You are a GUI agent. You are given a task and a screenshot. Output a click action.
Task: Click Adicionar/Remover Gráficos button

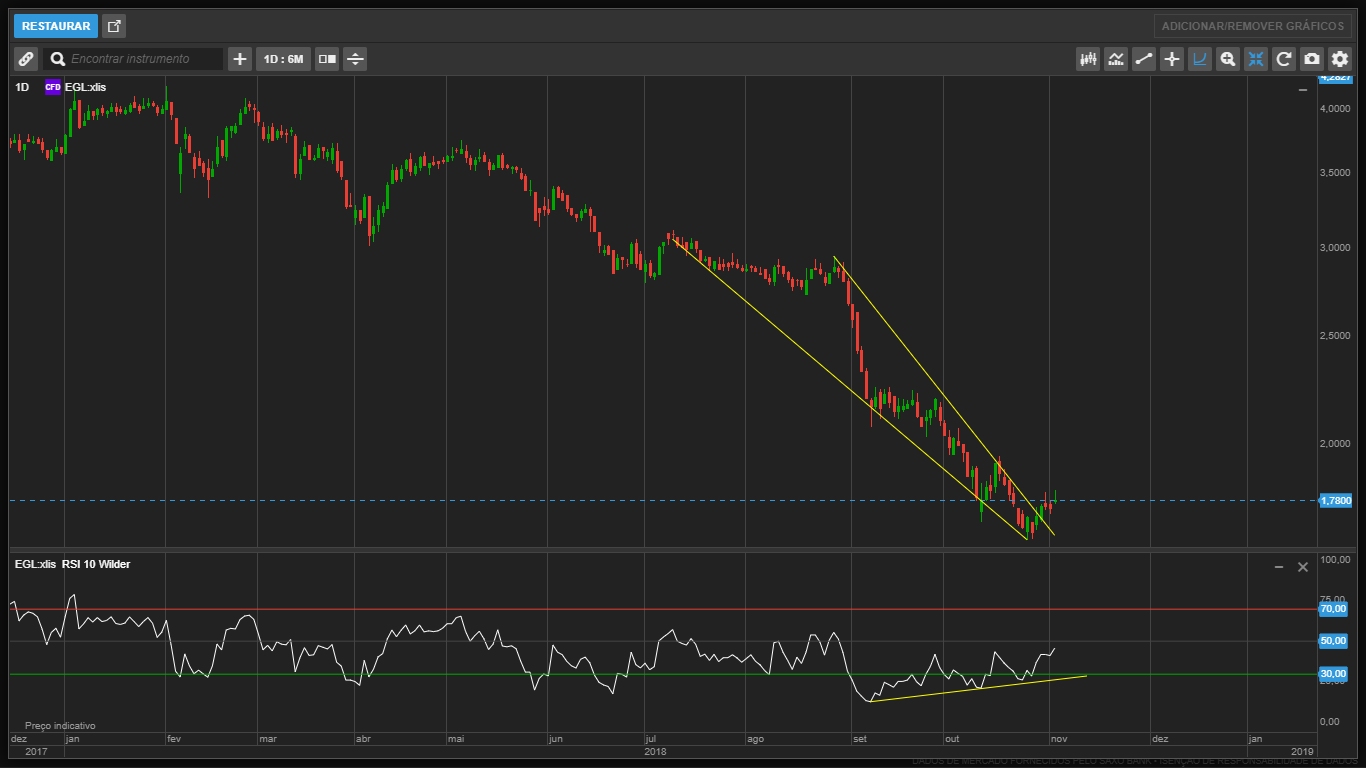pos(1252,26)
